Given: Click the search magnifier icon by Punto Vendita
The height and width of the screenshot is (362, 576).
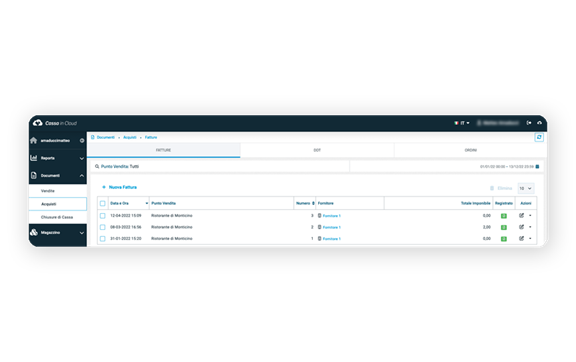Looking at the screenshot, I should [x=97, y=166].
